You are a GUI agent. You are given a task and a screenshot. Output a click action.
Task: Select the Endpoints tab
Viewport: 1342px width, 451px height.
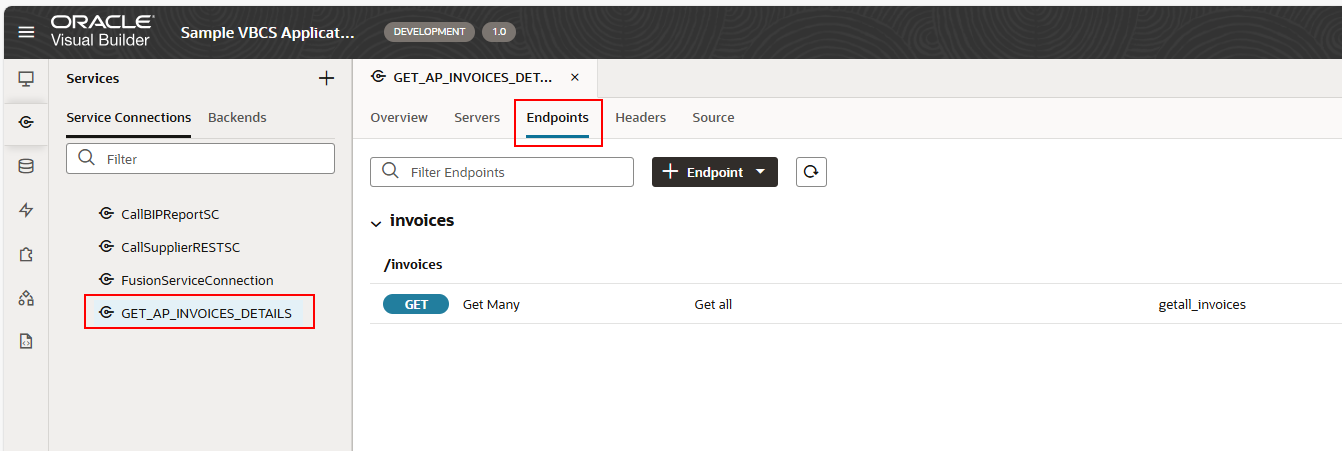[x=558, y=117]
